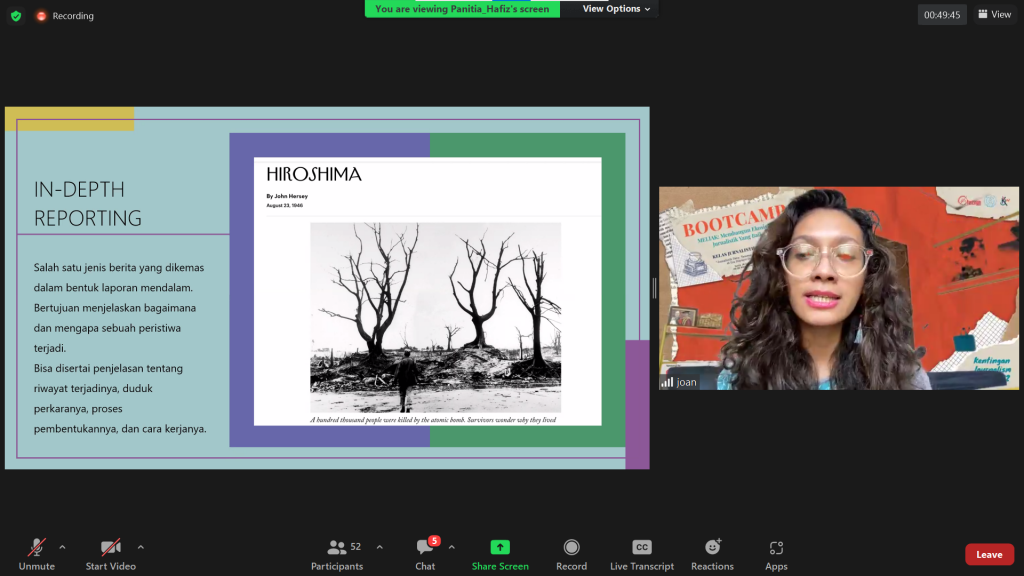Viewport: 1024px width, 576px height.
Task: Click the joan name label on video
Action: [x=686, y=382]
